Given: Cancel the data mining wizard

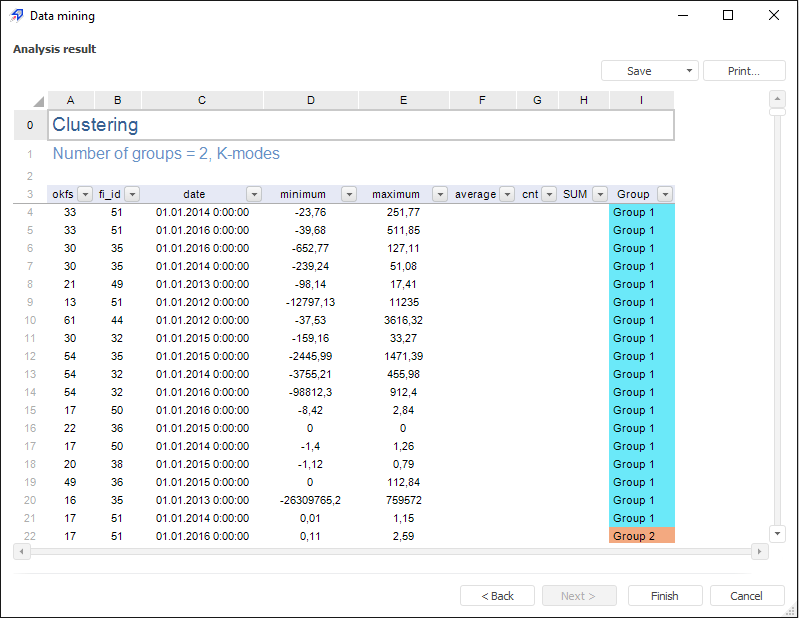Looking at the screenshot, I should [746, 596].
